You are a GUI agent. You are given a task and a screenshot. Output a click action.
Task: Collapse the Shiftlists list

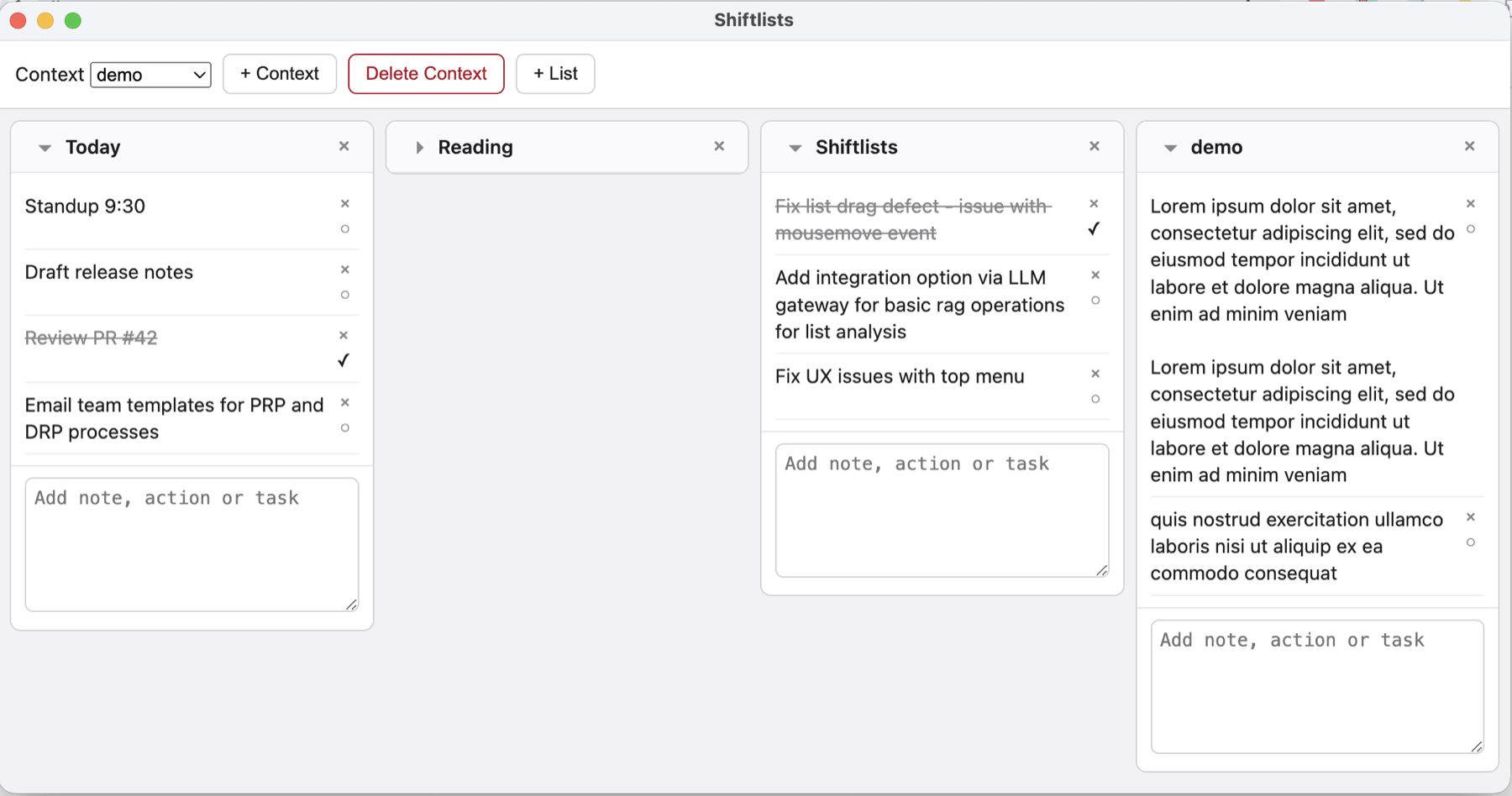(795, 148)
